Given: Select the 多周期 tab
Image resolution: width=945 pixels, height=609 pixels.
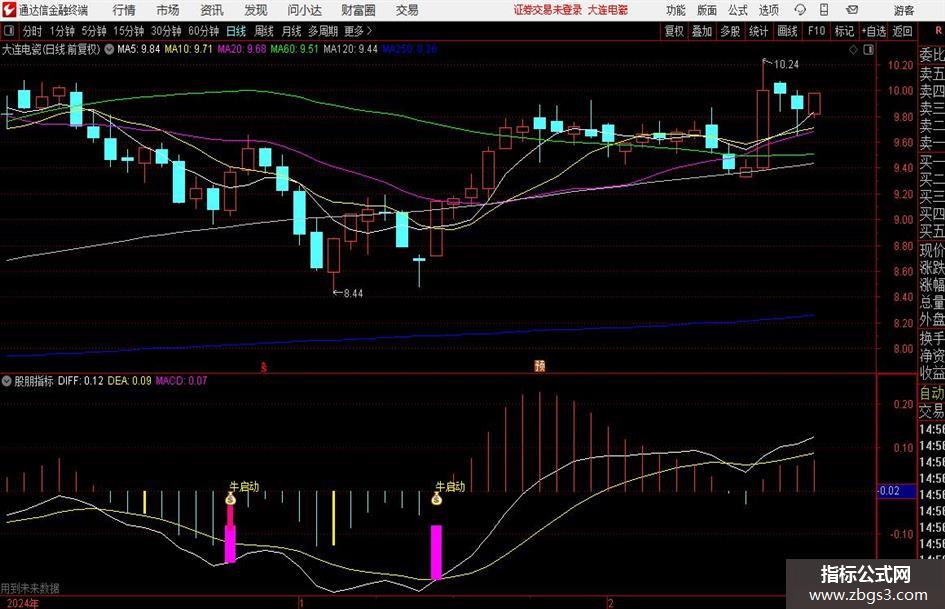Looking at the screenshot, I should pyautogui.click(x=323, y=31).
